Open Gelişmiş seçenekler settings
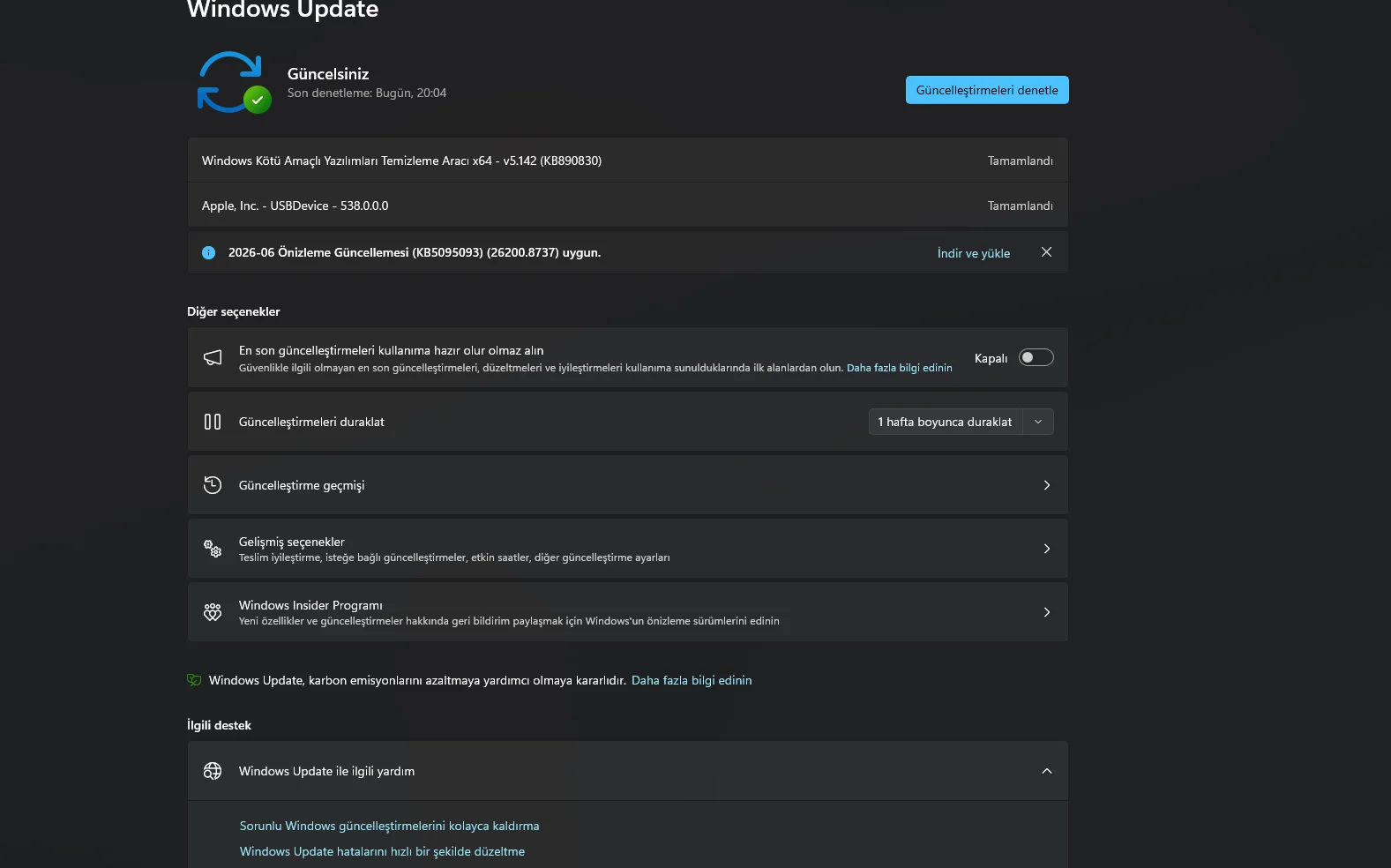This screenshot has width=1391, height=868. 627,549
